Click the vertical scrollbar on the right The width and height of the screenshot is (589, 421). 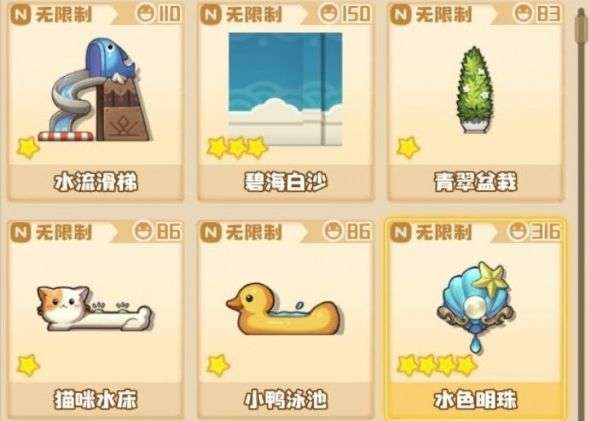[582, 210]
